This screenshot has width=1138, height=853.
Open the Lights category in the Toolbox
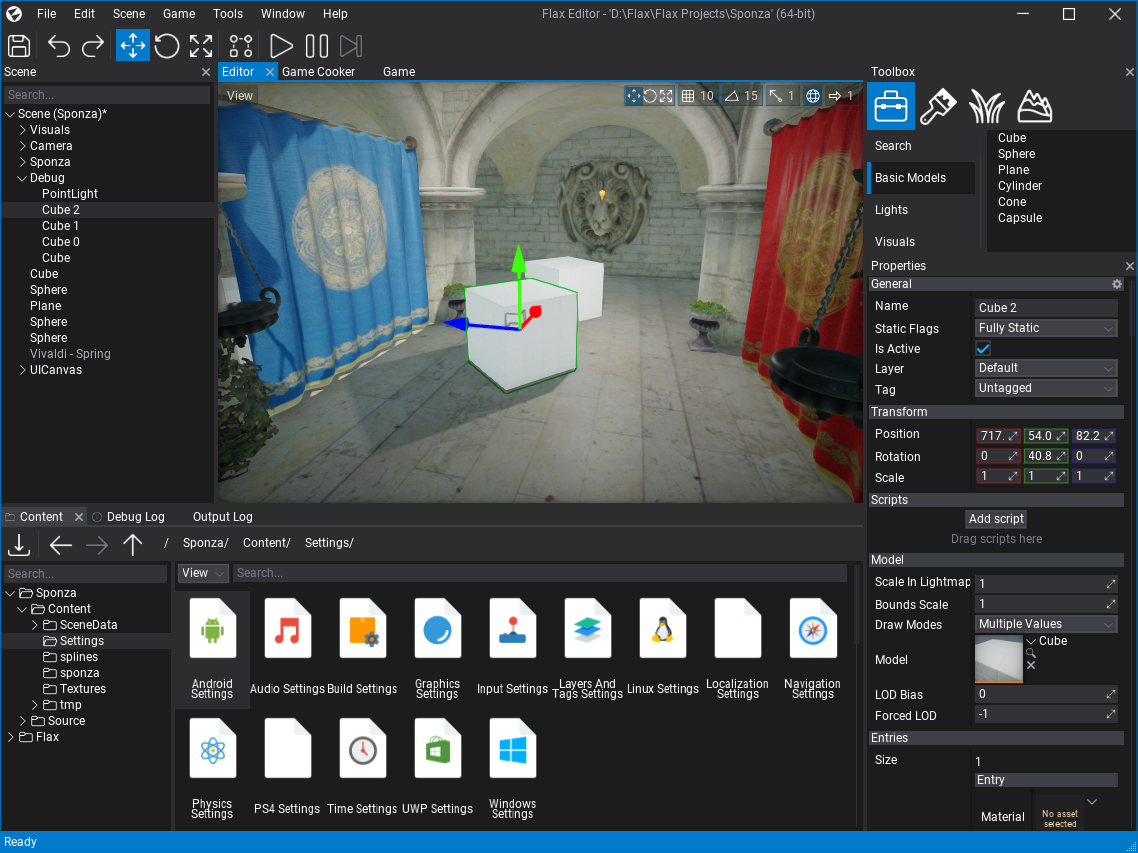(891, 209)
